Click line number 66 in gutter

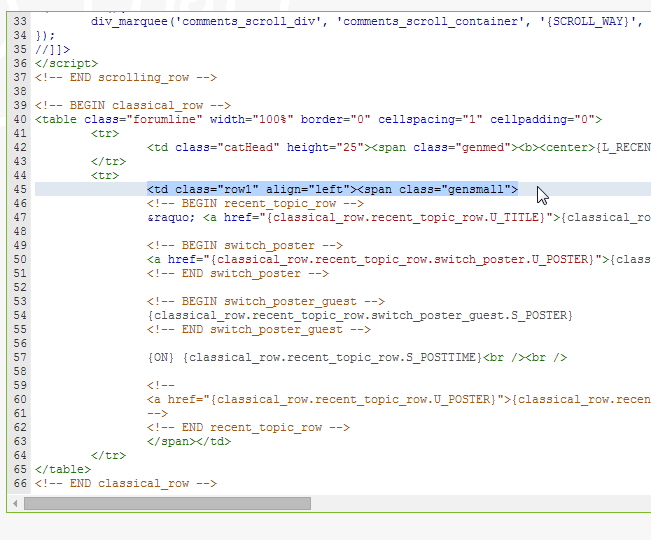(20, 484)
